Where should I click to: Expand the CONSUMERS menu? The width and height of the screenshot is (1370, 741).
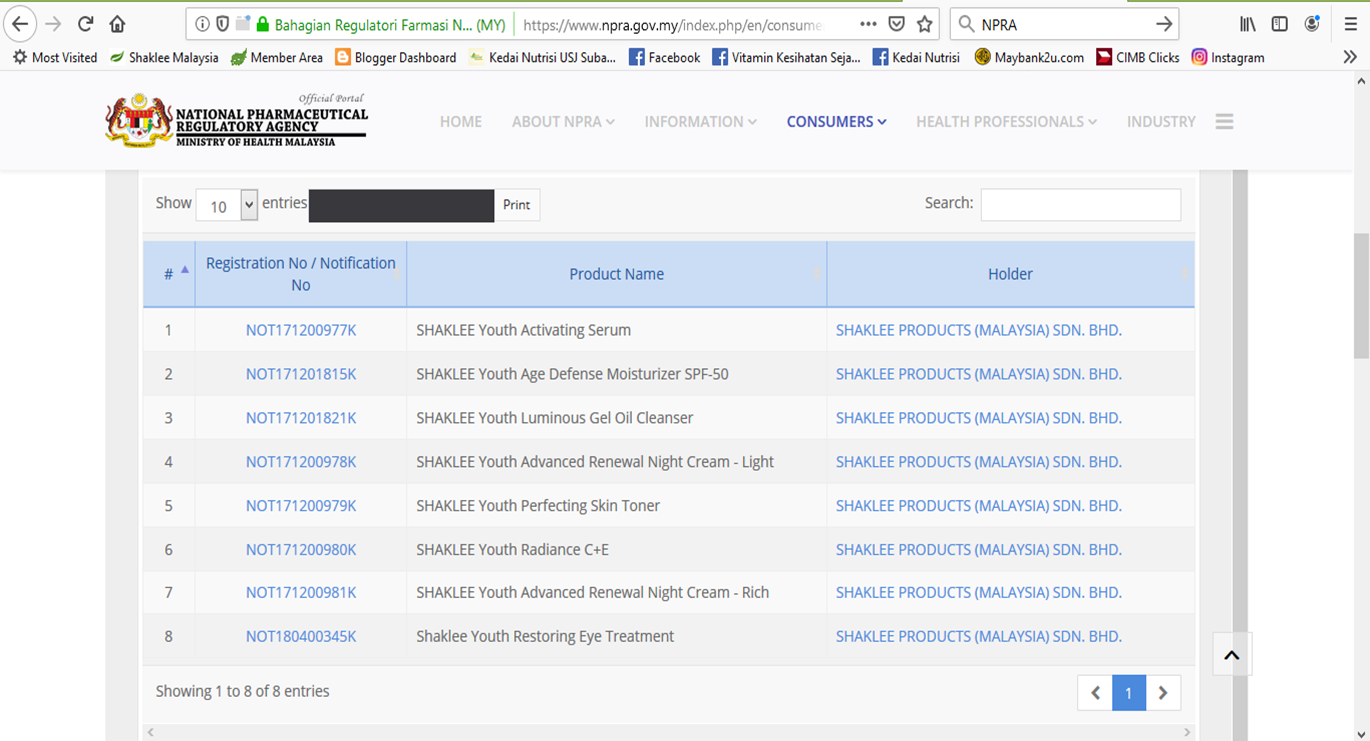click(836, 121)
